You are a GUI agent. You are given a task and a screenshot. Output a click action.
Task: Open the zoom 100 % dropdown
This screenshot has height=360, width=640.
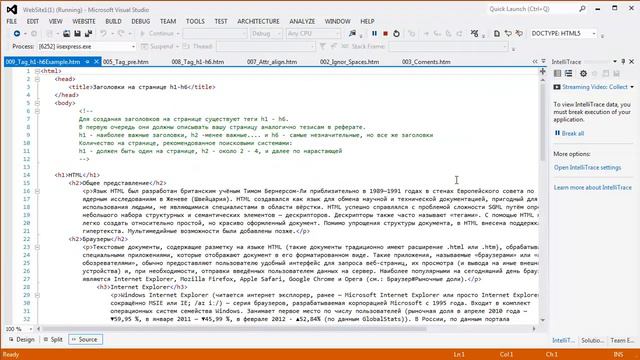pyautogui.click(x=30, y=329)
